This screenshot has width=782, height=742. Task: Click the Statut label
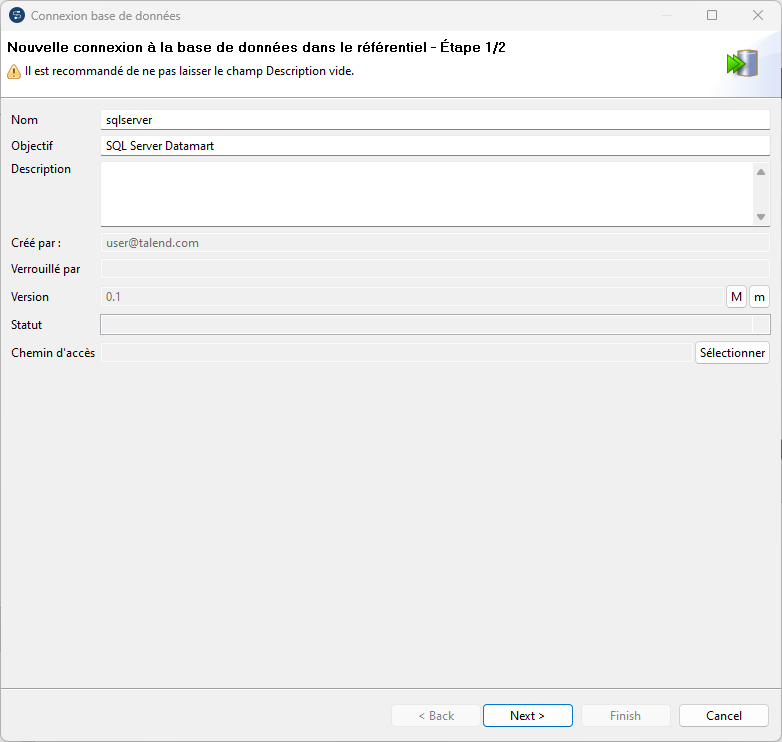(x=26, y=325)
